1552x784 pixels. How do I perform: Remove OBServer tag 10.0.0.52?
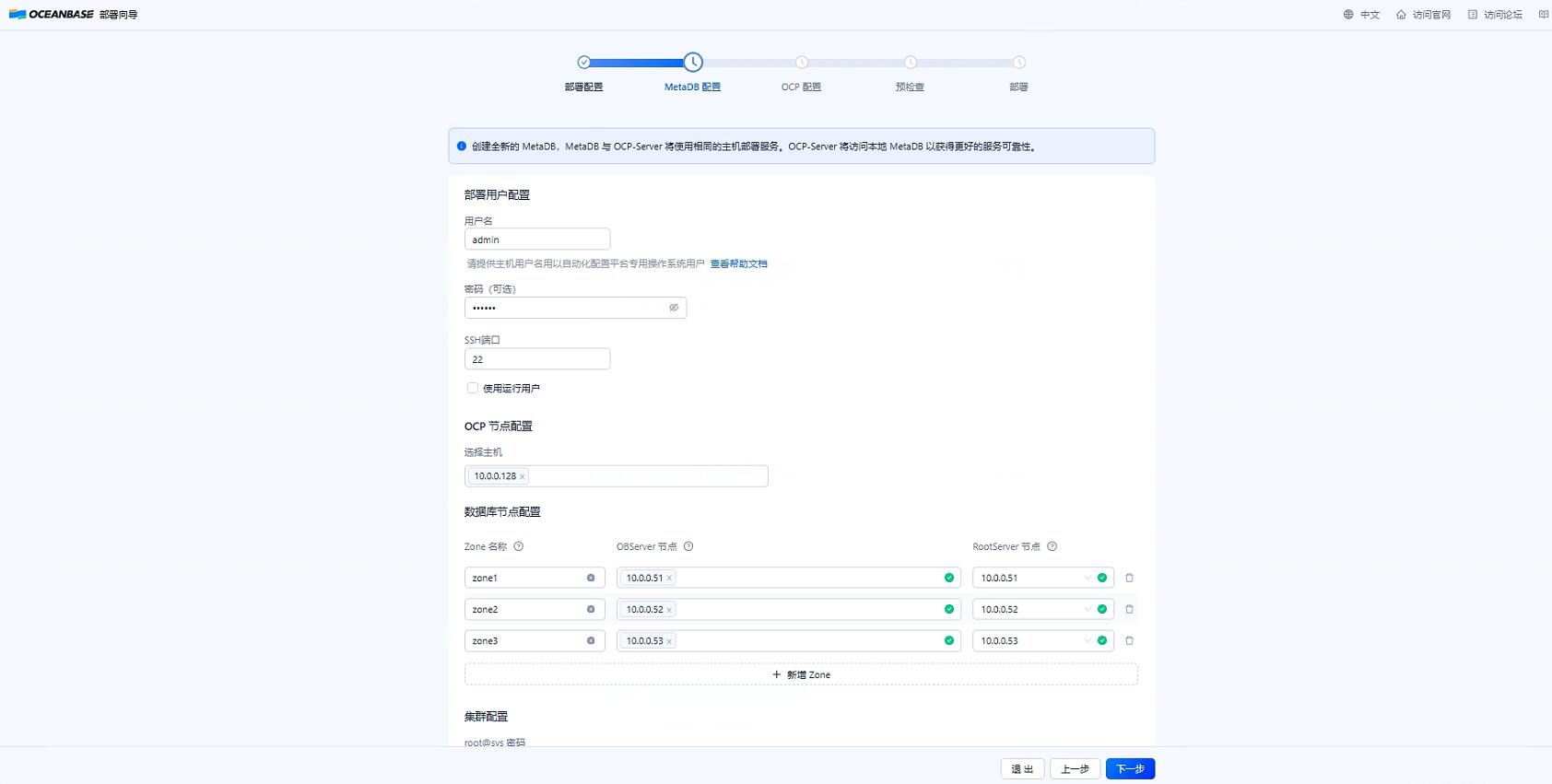click(x=669, y=610)
